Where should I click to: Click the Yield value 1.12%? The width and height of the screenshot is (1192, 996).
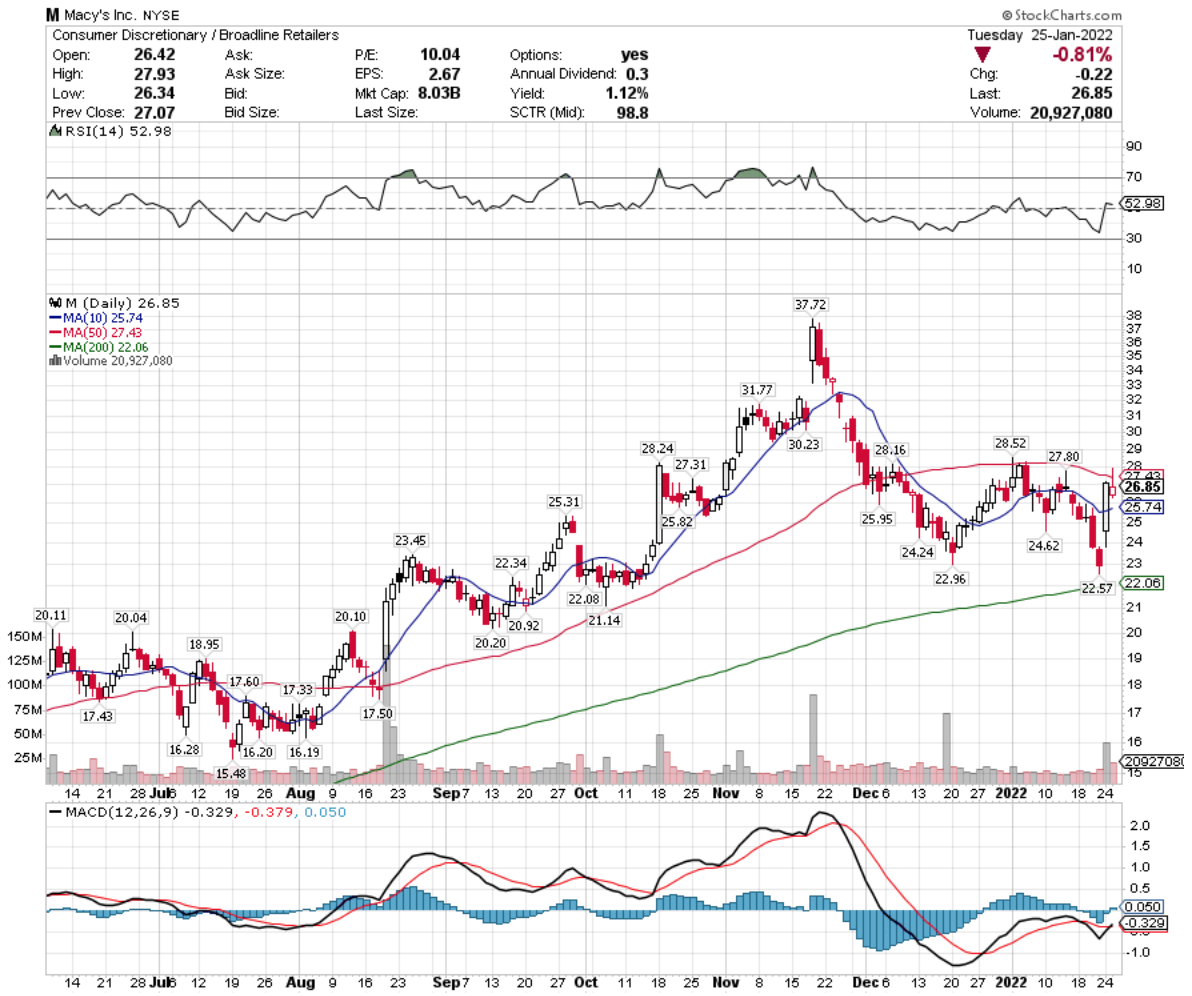(627, 94)
